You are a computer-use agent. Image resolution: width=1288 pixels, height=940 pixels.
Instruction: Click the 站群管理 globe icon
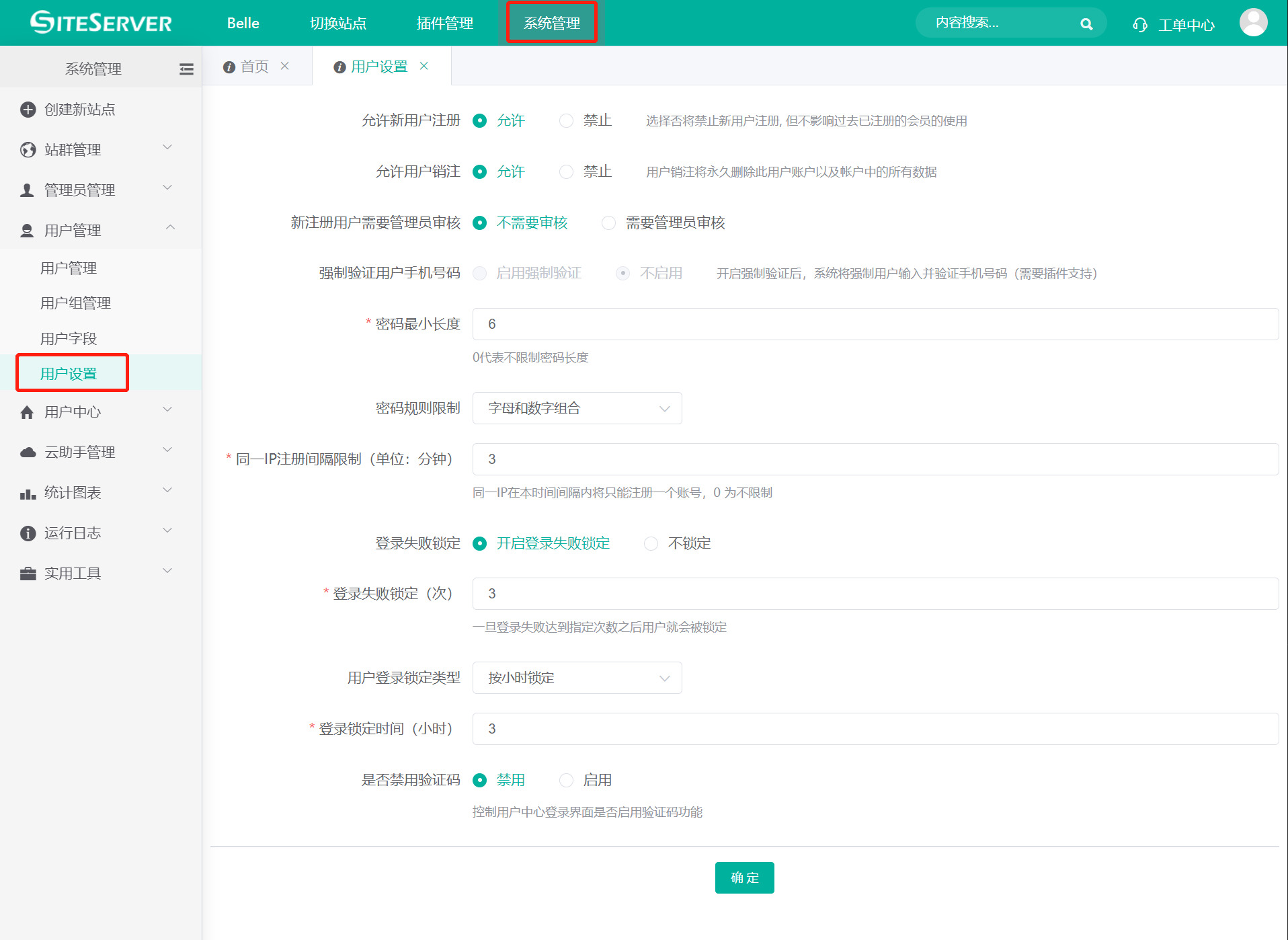click(x=28, y=149)
